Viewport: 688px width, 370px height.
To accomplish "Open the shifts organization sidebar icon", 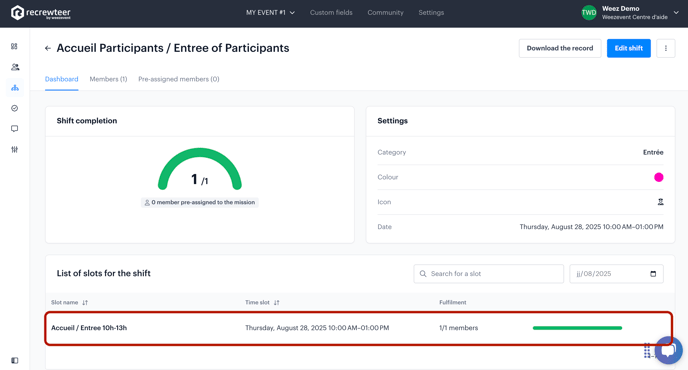I will (14, 88).
